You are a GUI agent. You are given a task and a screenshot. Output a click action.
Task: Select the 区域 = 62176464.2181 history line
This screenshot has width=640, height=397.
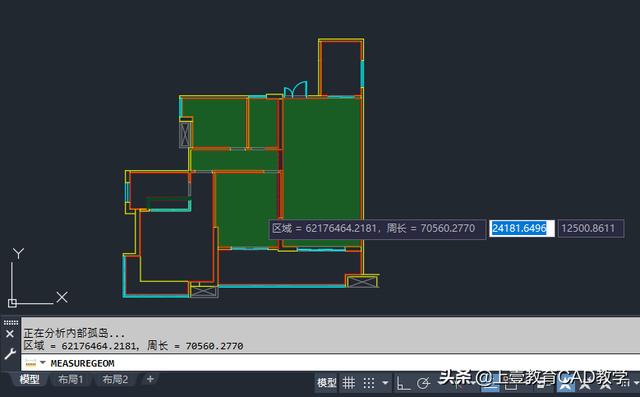pos(133,346)
